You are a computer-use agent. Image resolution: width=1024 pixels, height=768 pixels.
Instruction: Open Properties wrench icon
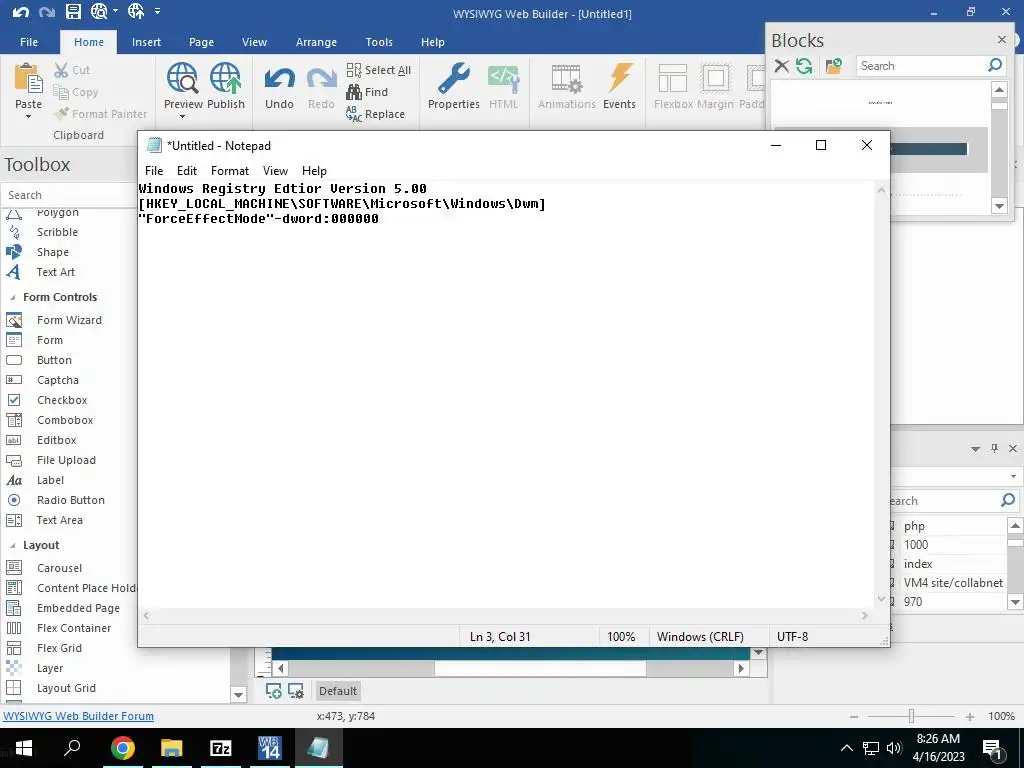pos(453,78)
